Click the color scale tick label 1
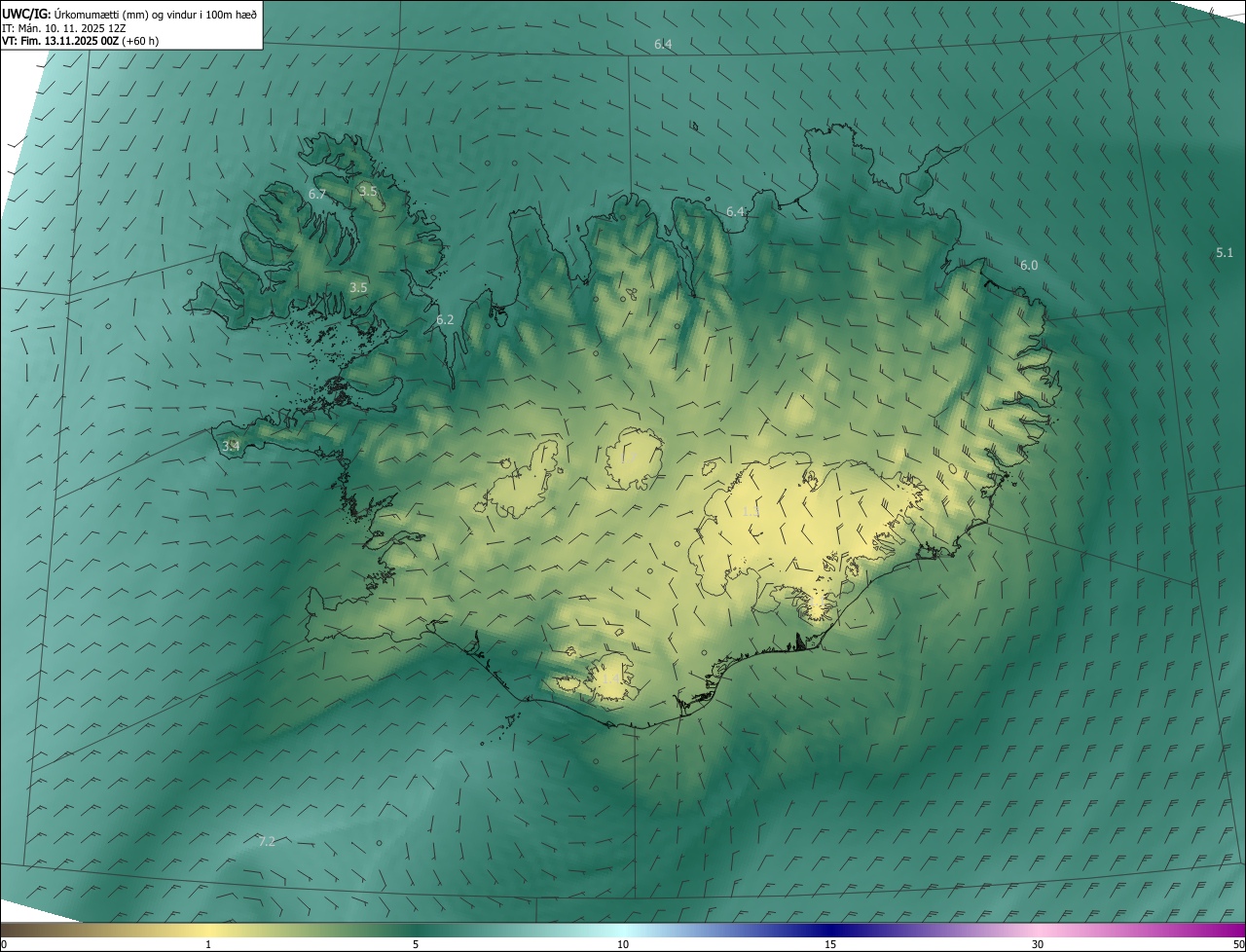The image size is (1246, 952). pos(208,944)
